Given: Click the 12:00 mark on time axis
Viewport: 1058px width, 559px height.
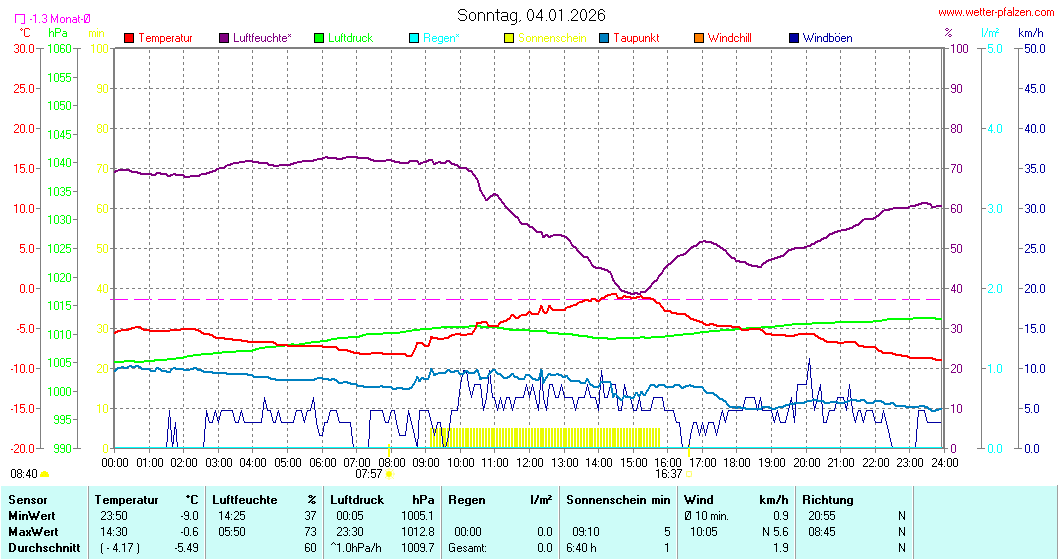Looking at the screenshot, I should tap(530, 462).
